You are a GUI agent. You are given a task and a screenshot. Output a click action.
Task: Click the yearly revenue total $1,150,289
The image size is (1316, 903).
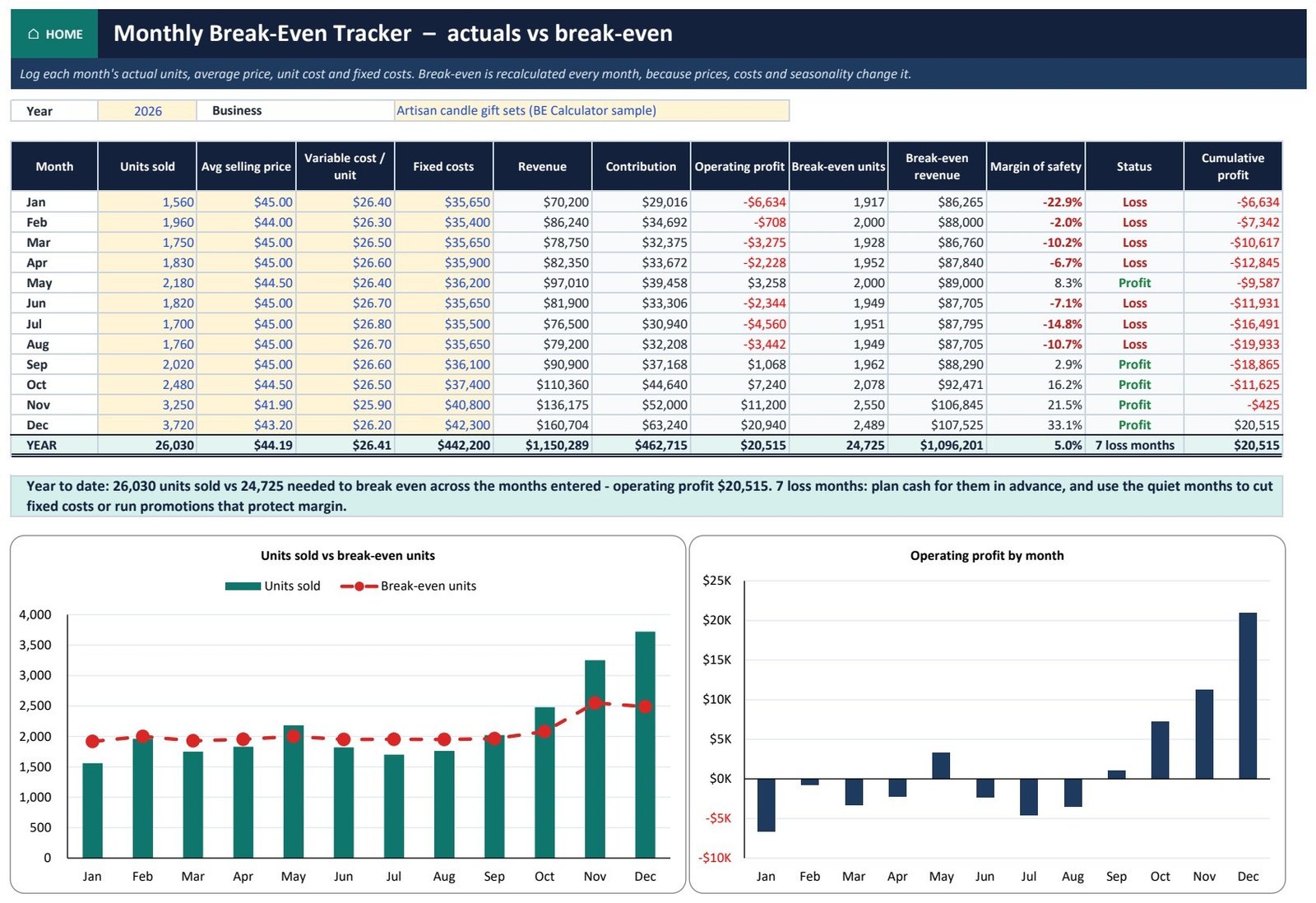coord(542,446)
